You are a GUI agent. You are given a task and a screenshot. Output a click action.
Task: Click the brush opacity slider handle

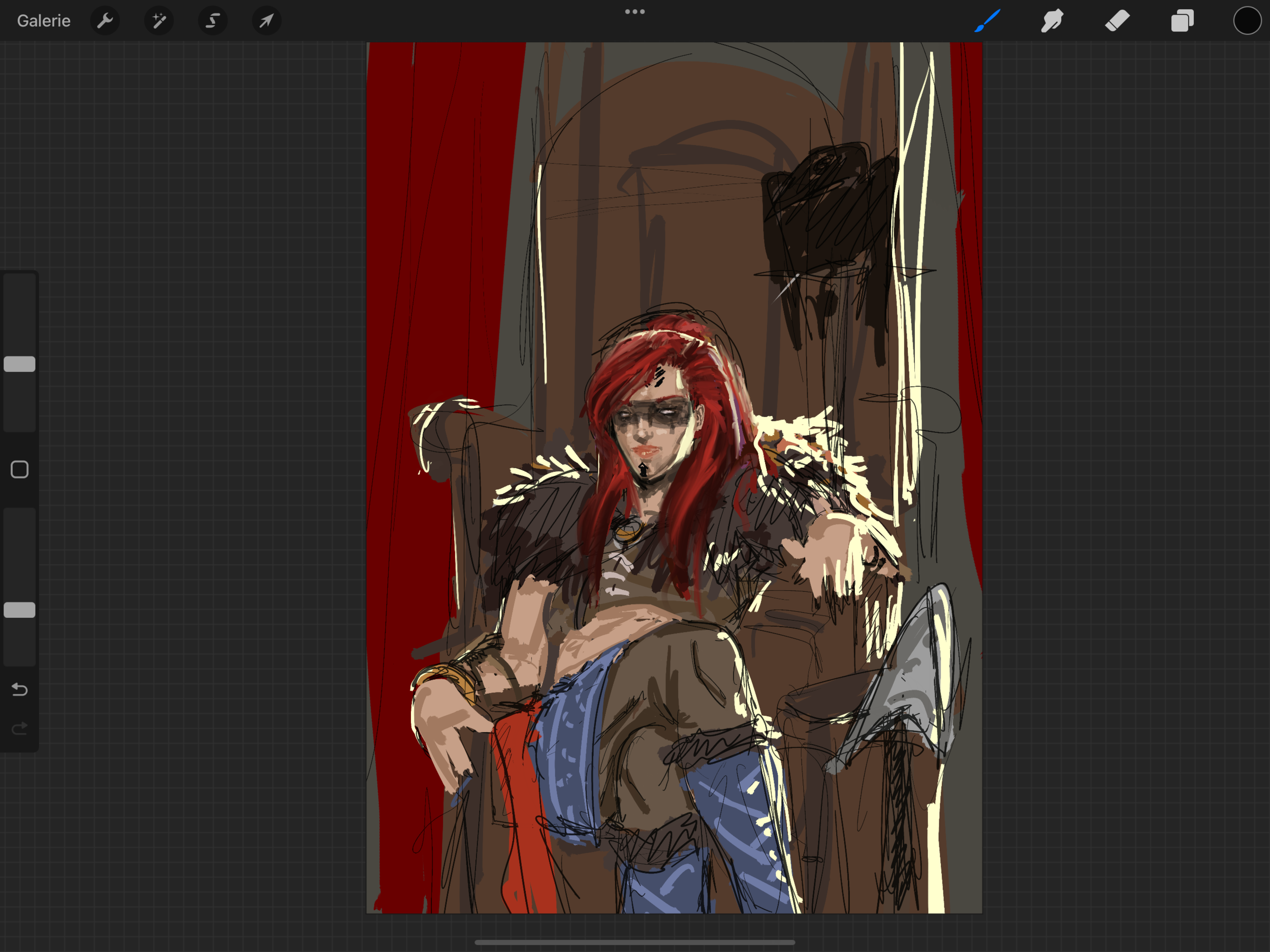[19, 610]
